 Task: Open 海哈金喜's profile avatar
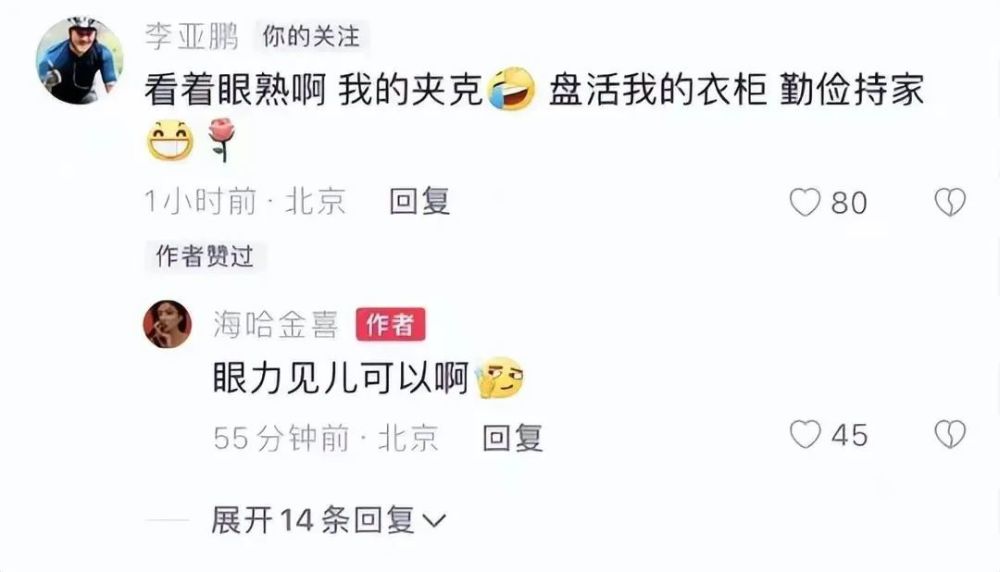pos(167,324)
